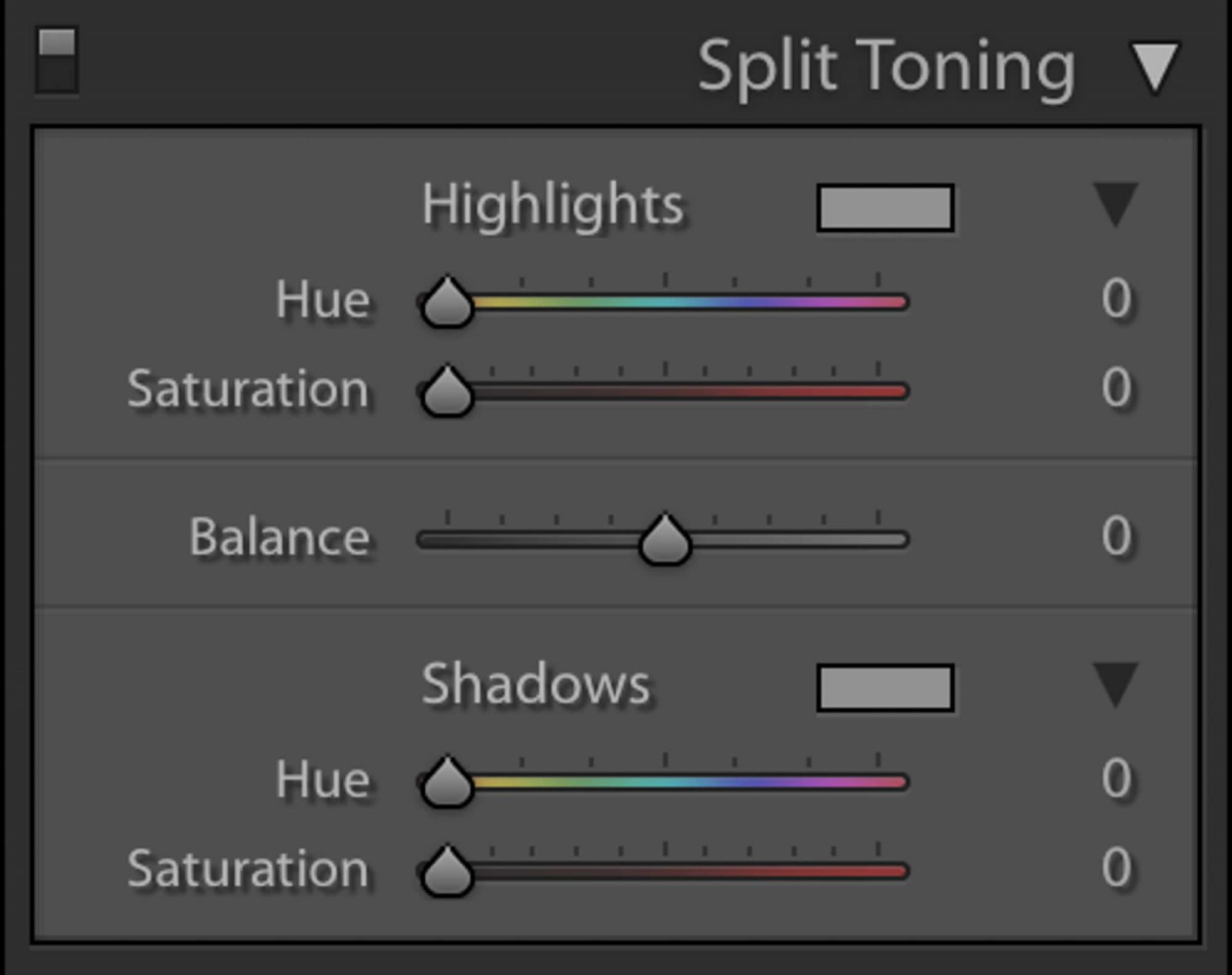This screenshot has width=1232, height=975.
Task: Click the Highlights Hue value field
Action: click(x=1116, y=299)
